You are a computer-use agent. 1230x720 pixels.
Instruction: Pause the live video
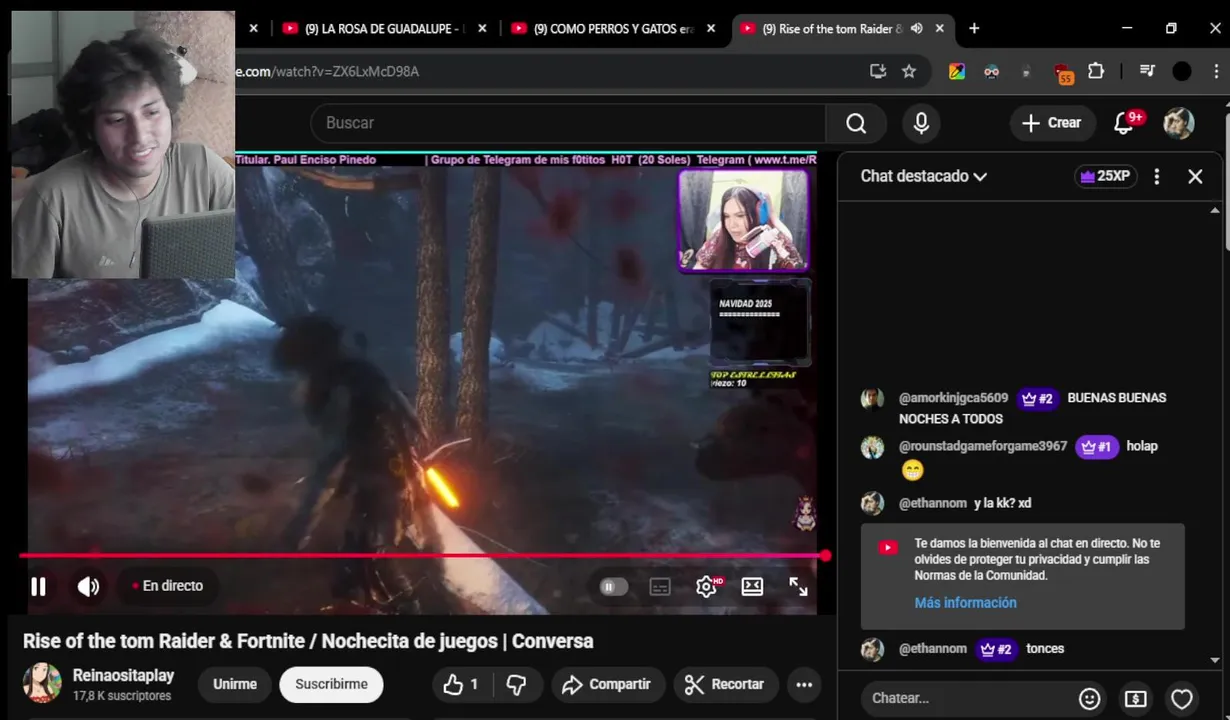tap(38, 586)
